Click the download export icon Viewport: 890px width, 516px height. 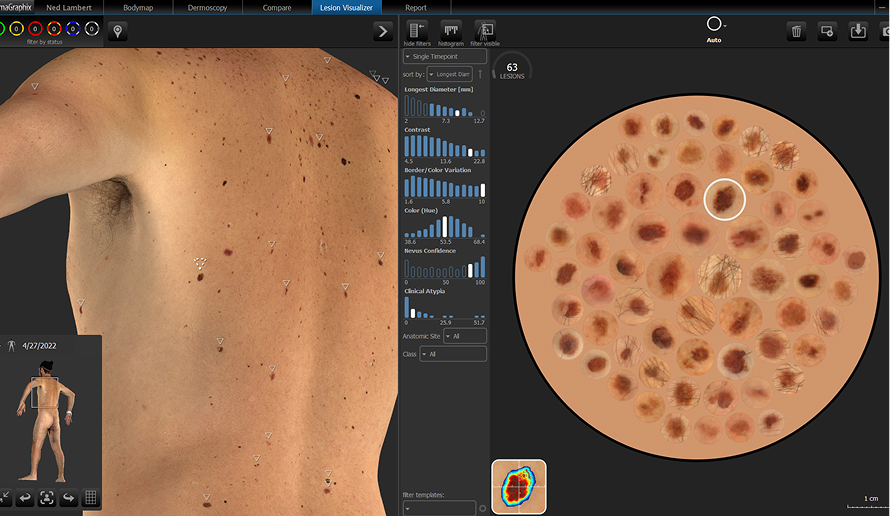(858, 31)
